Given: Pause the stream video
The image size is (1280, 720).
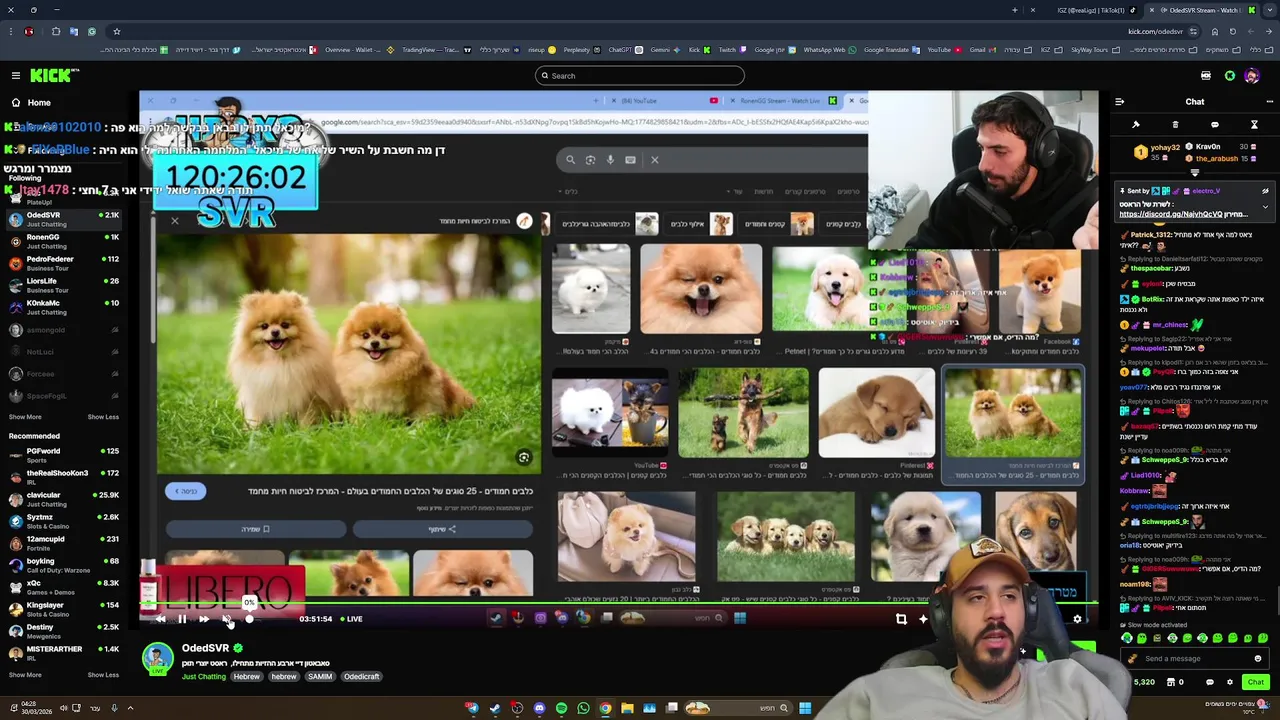Looking at the screenshot, I should pos(182,619).
